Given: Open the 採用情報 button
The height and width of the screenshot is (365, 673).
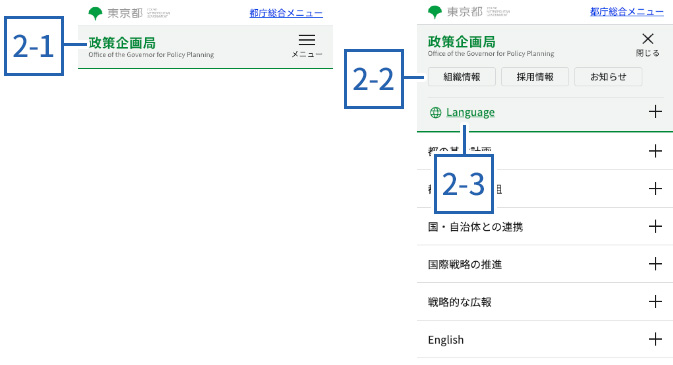Looking at the screenshot, I should 535,77.
